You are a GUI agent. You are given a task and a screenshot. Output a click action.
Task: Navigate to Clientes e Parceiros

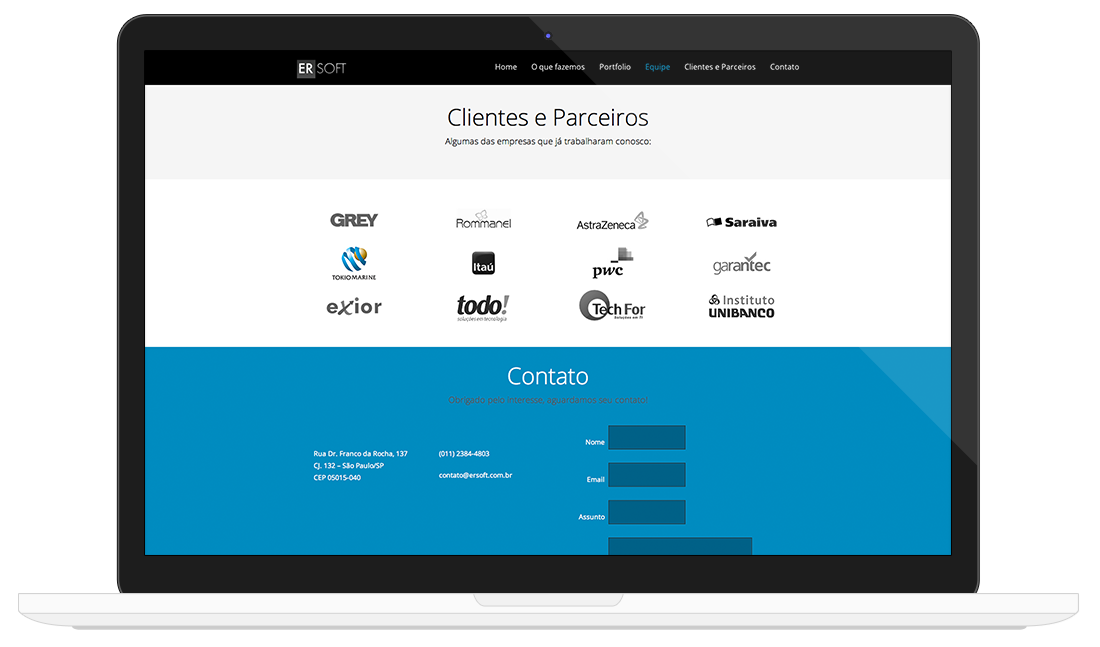[x=720, y=67]
